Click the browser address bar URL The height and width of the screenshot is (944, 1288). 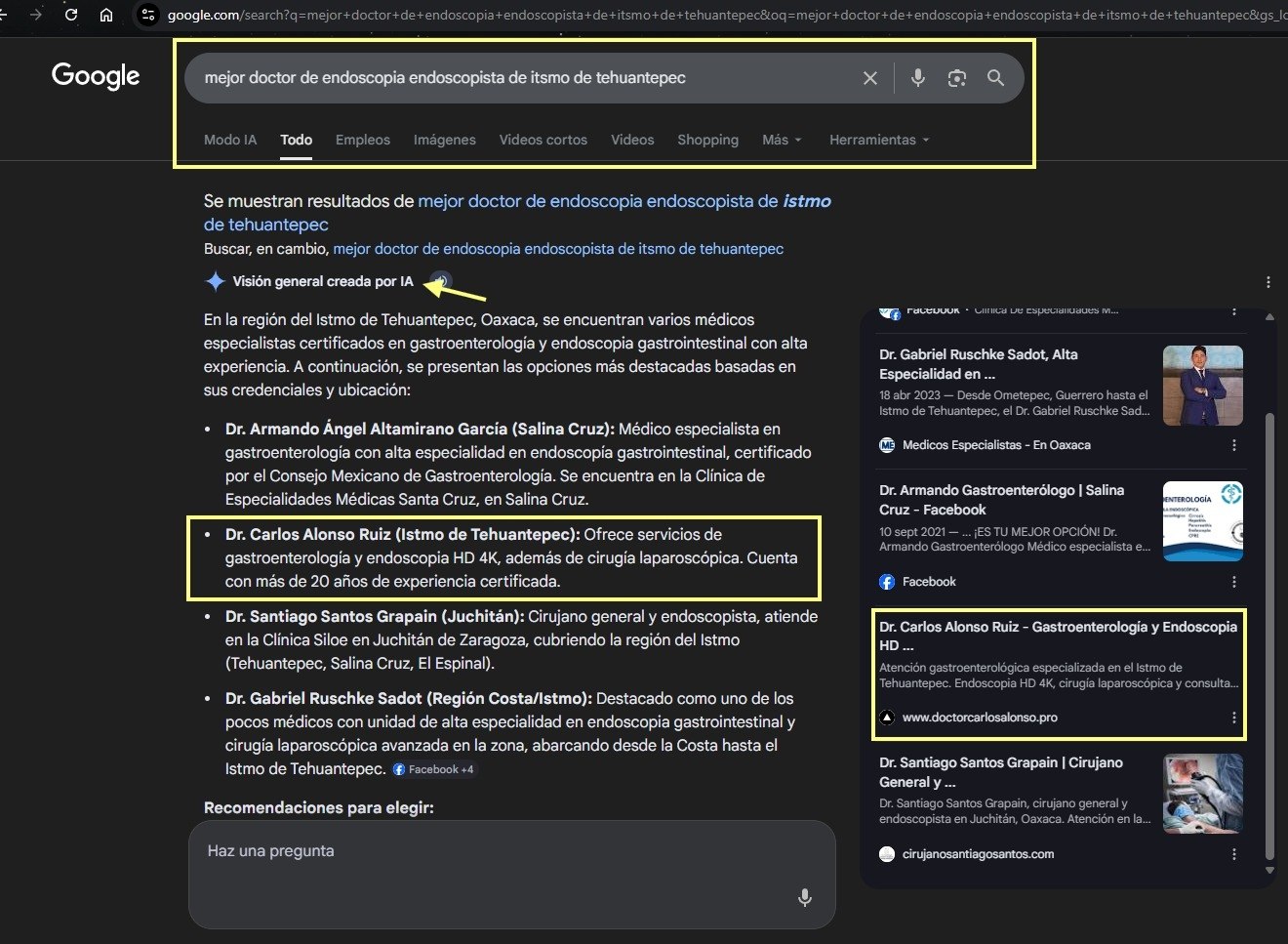tap(727, 16)
